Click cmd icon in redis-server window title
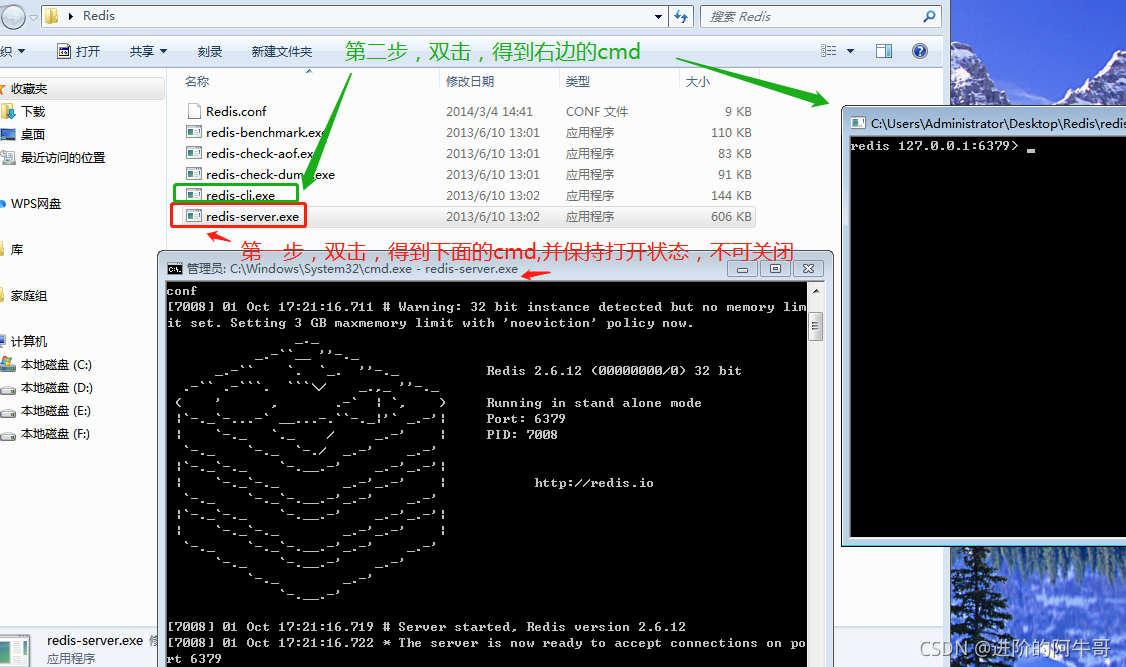The height and width of the screenshot is (667, 1126). click(x=175, y=269)
